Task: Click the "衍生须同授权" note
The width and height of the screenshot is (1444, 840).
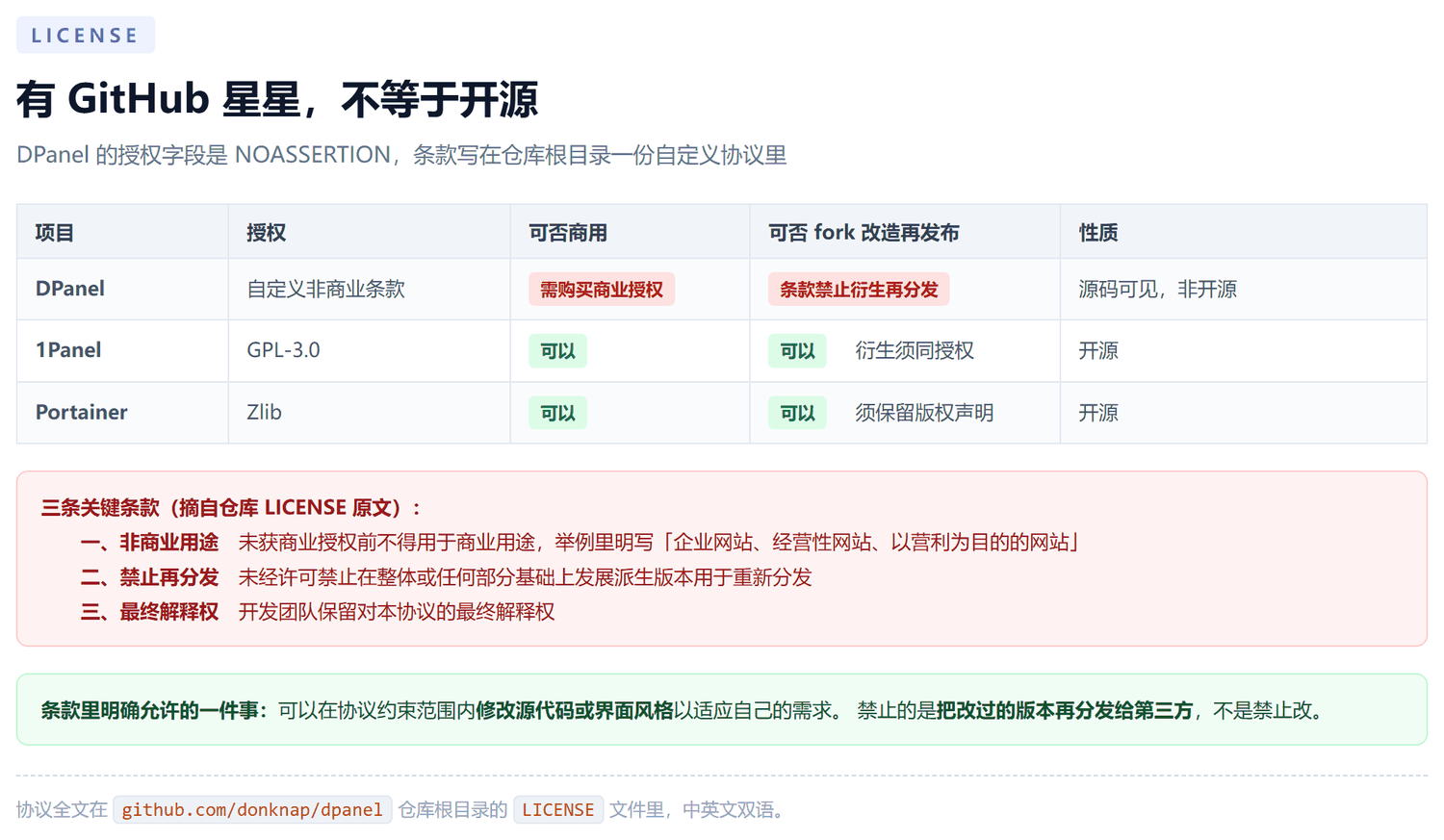Action: (x=915, y=350)
